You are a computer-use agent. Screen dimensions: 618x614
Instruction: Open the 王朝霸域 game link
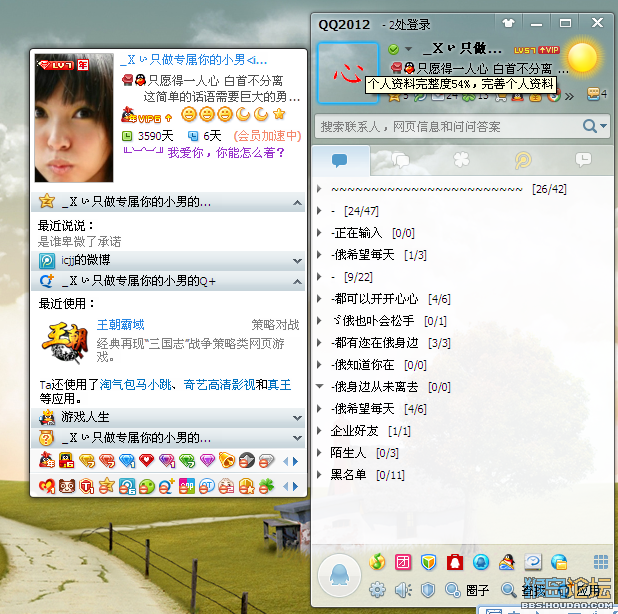point(121,325)
